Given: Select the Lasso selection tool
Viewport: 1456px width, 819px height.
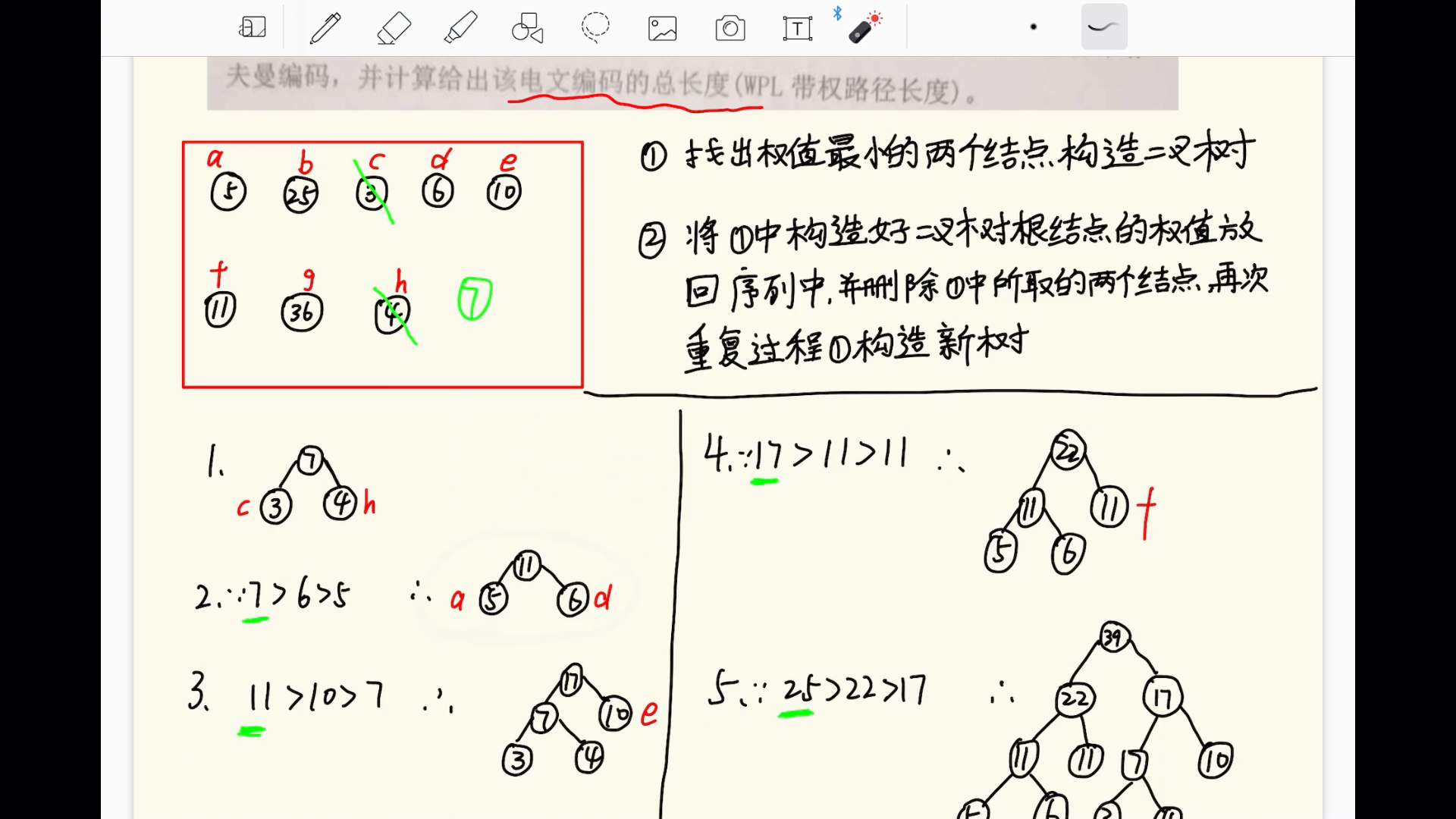Looking at the screenshot, I should pyautogui.click(x=595, y=27).
